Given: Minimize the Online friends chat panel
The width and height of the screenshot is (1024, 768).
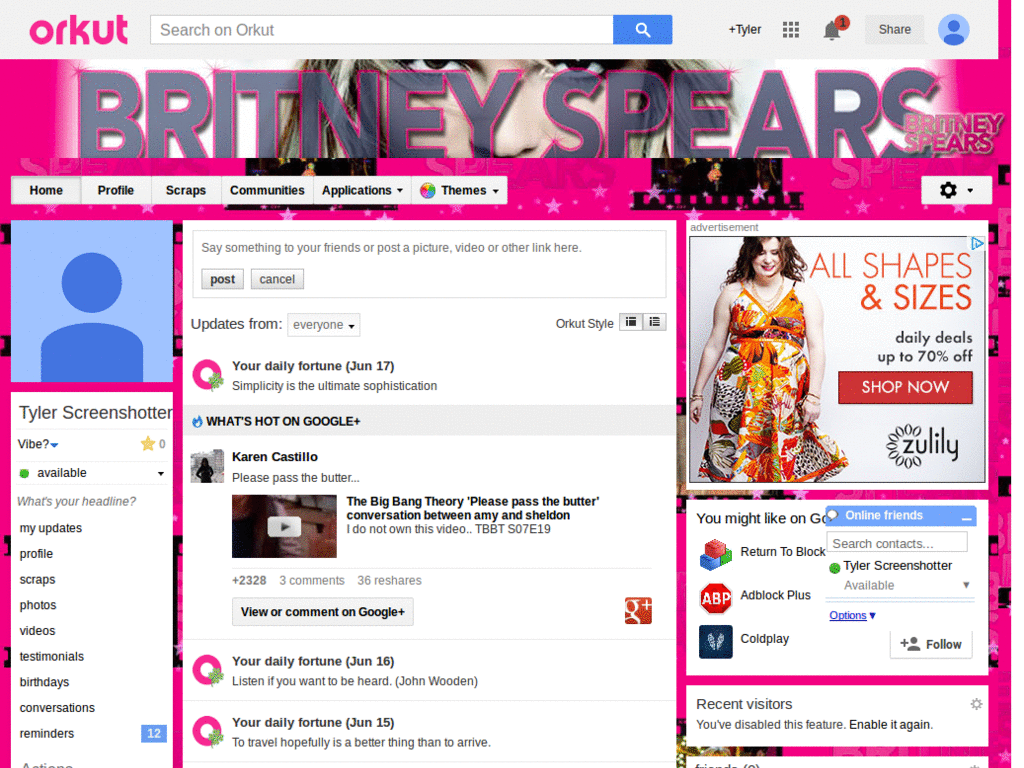Looking at the screenshot, I should pyautogui.click(x=967, y=517).
